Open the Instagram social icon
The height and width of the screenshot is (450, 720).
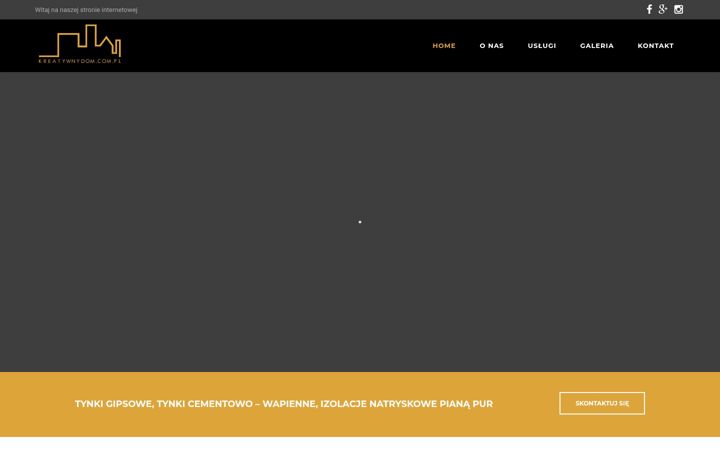point(679,9)
